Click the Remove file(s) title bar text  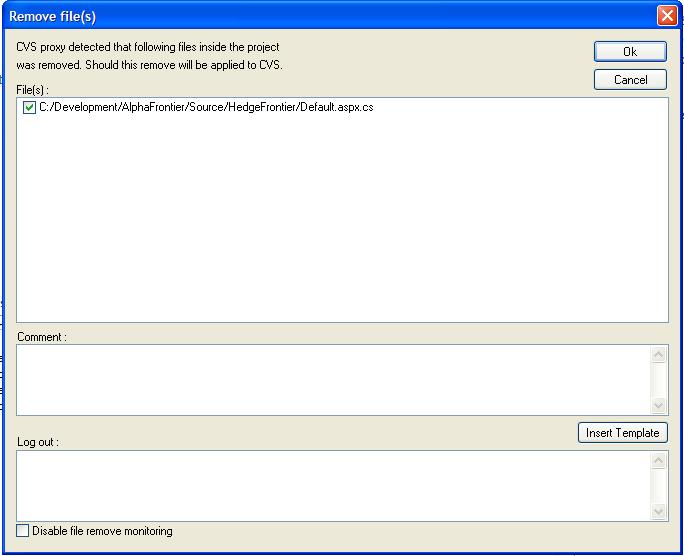tap(53, 16)
